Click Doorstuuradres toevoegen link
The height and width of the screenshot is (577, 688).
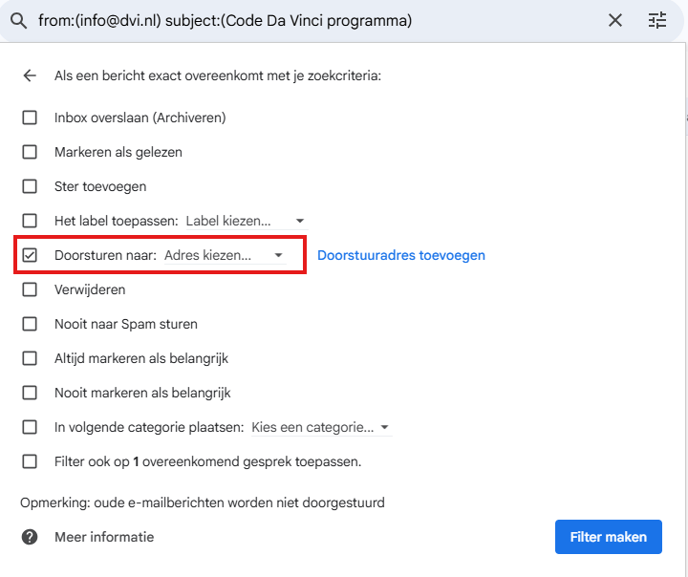(x=401, y=255)
